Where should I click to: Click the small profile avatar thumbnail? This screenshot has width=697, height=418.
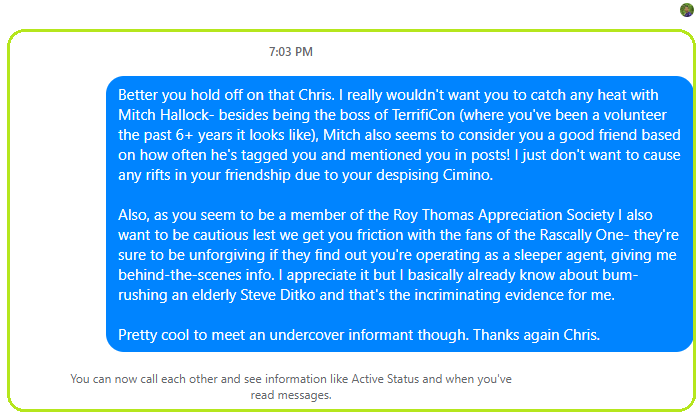[x=685, y=10]
